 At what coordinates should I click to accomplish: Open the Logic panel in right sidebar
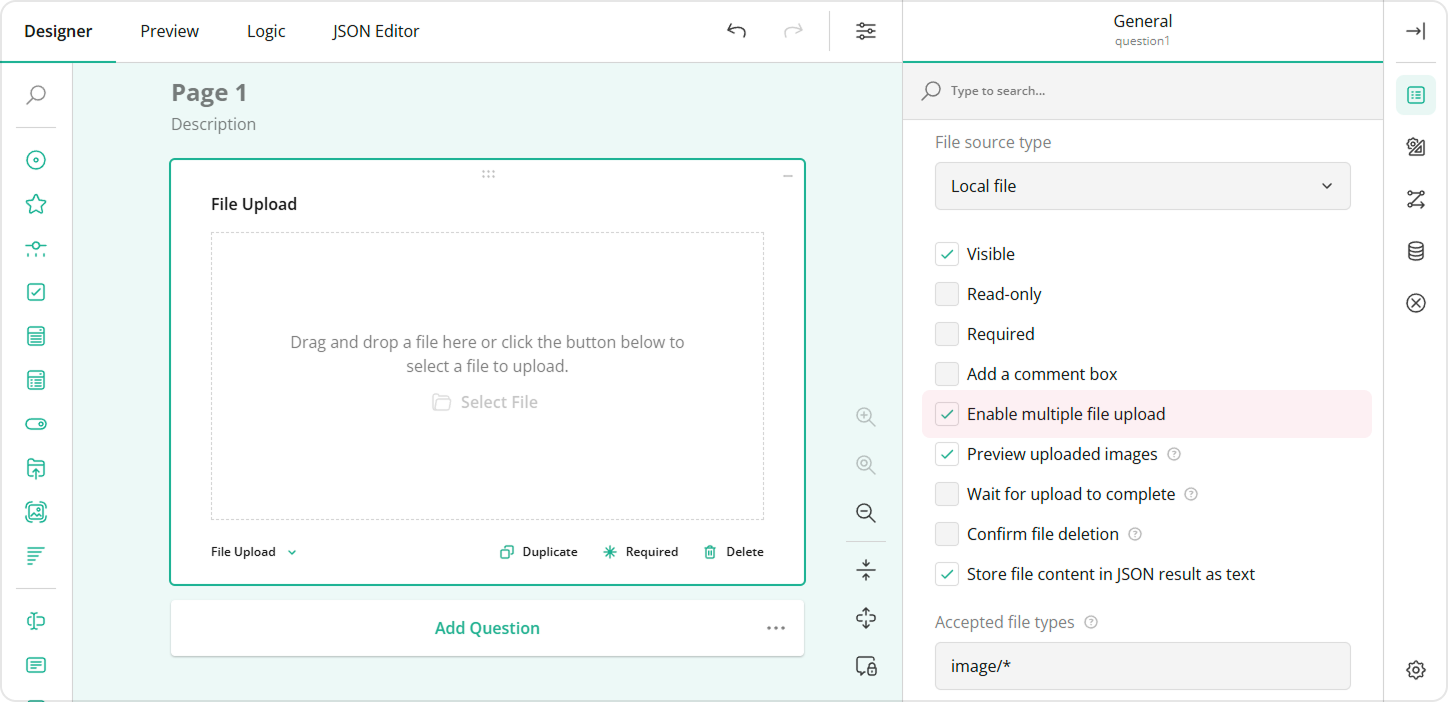click(1416, 199)
